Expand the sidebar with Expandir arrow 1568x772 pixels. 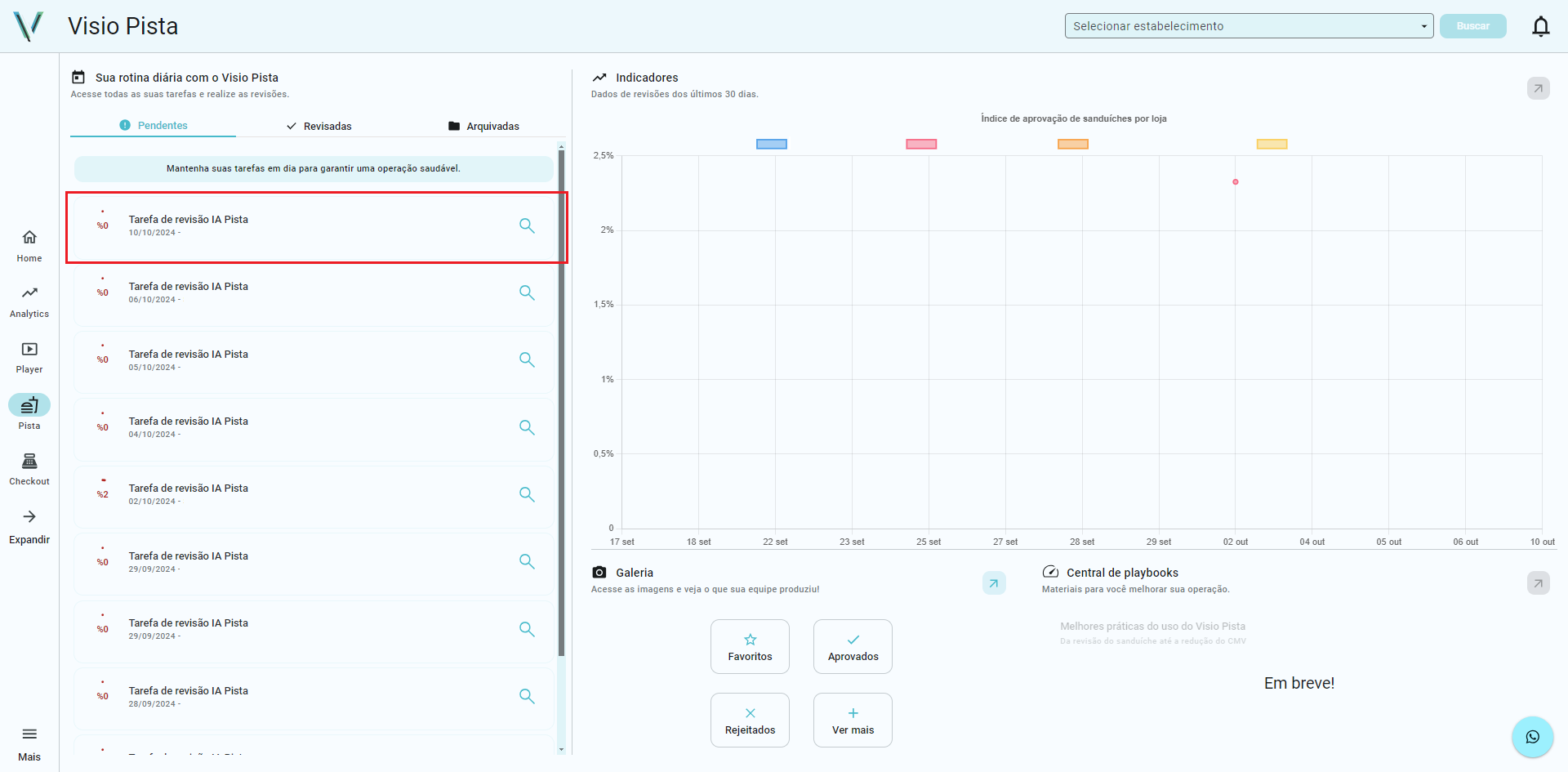(29, 526)
